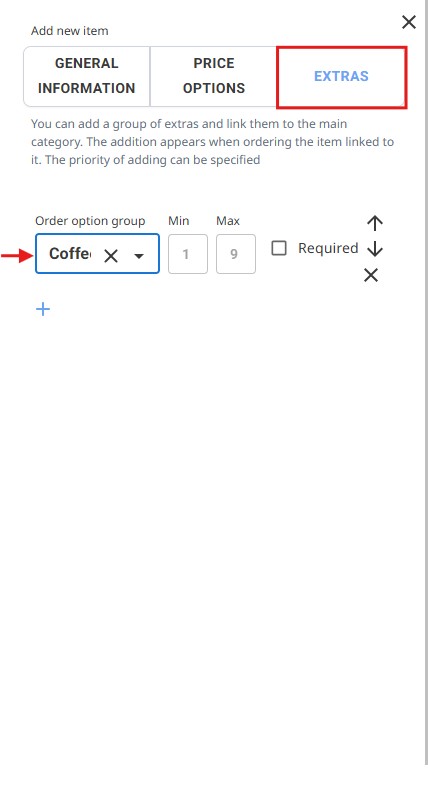Add another extras group with plus icon
This screenshot has width=428, height=805.
click(x=43, y=309)
